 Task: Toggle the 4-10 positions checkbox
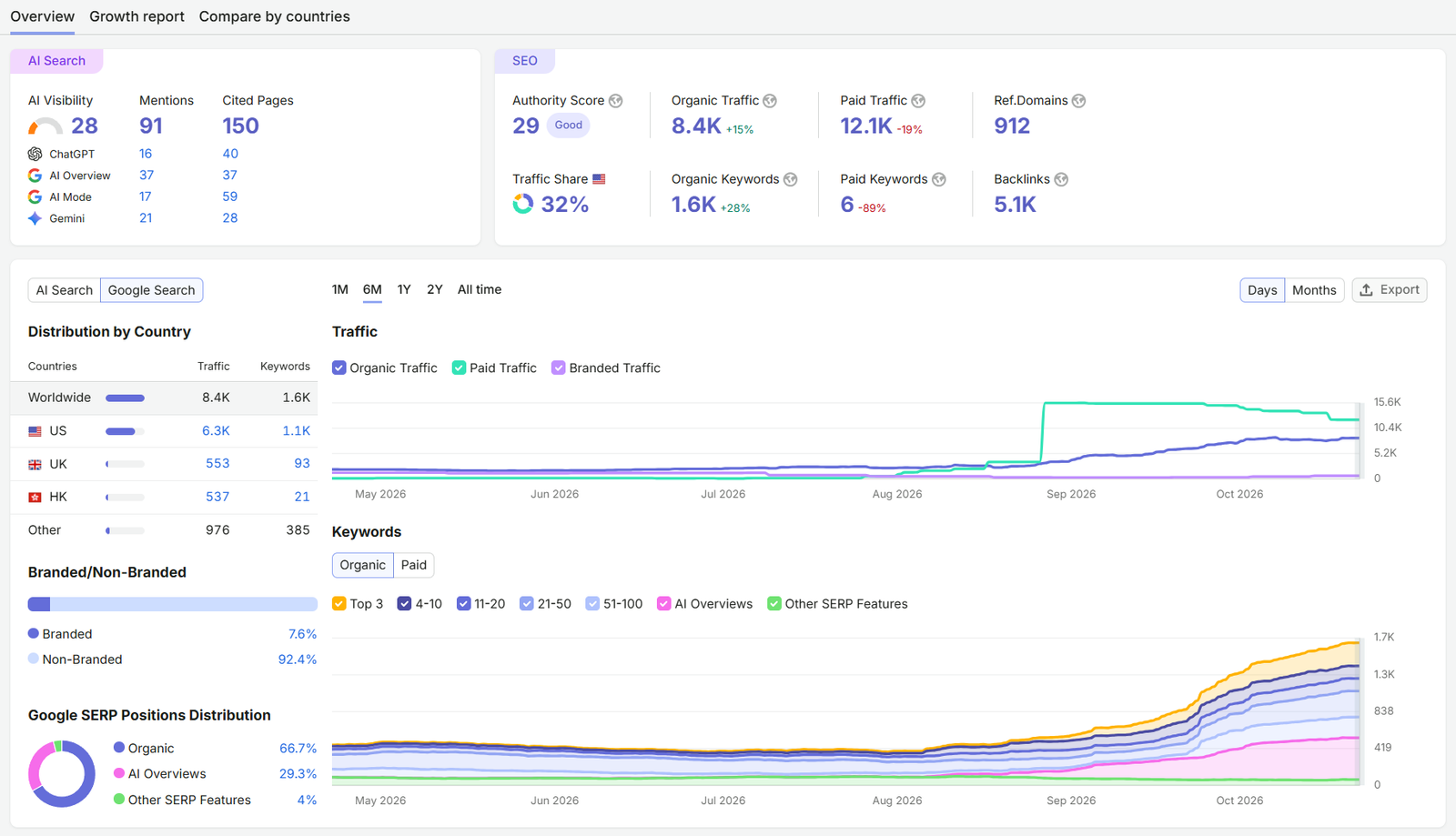click(404, 603)
